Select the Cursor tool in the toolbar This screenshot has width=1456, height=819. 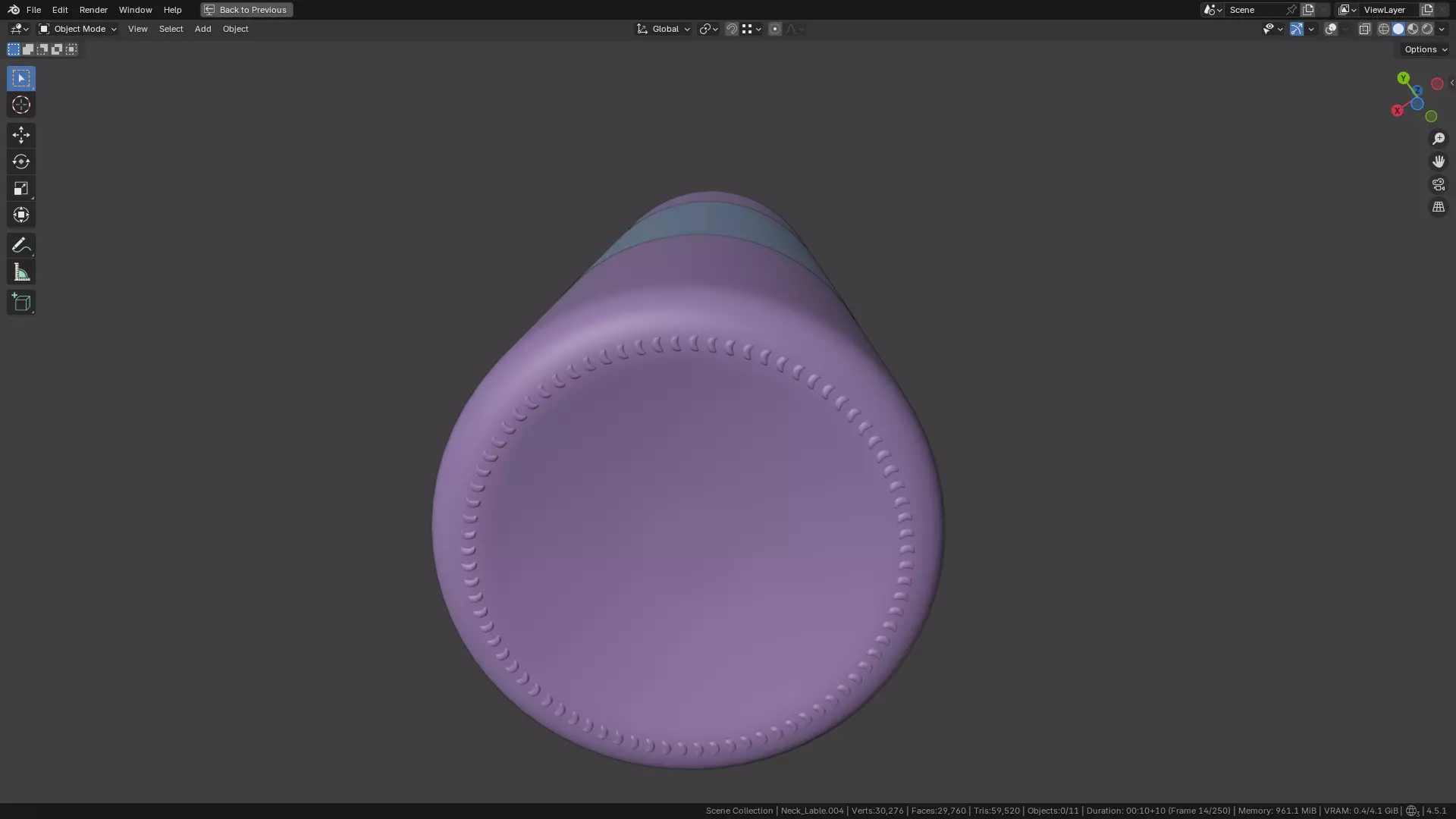[x=20, y=105]
